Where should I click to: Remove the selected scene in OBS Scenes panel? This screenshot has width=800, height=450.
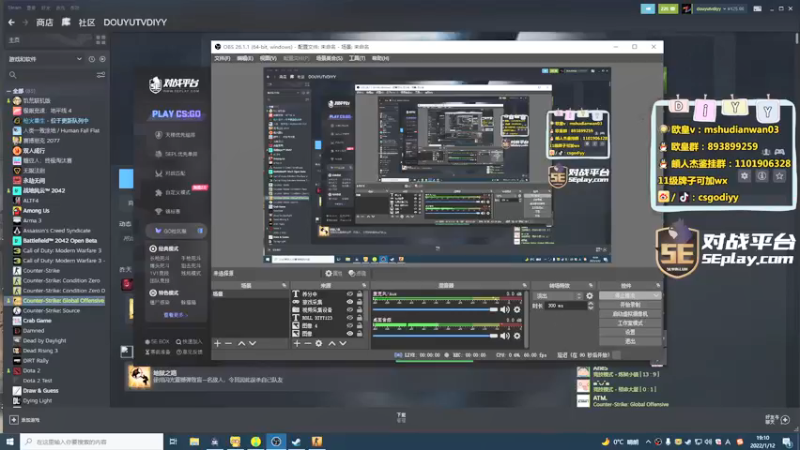click(229, 343)
